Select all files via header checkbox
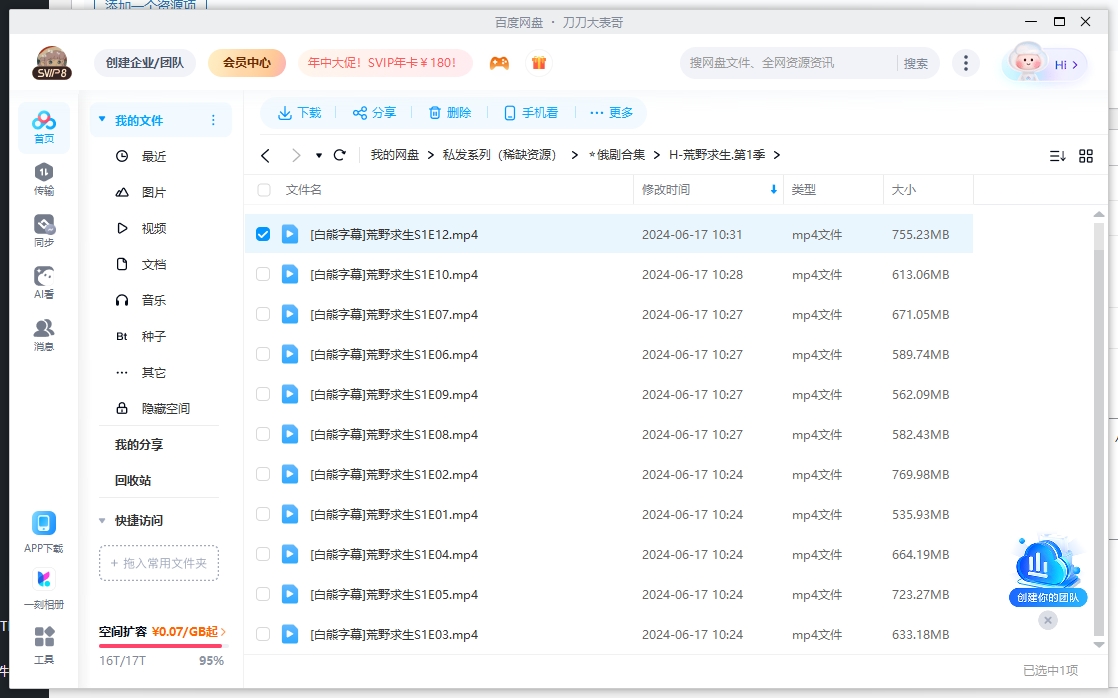 click(263, 189)
